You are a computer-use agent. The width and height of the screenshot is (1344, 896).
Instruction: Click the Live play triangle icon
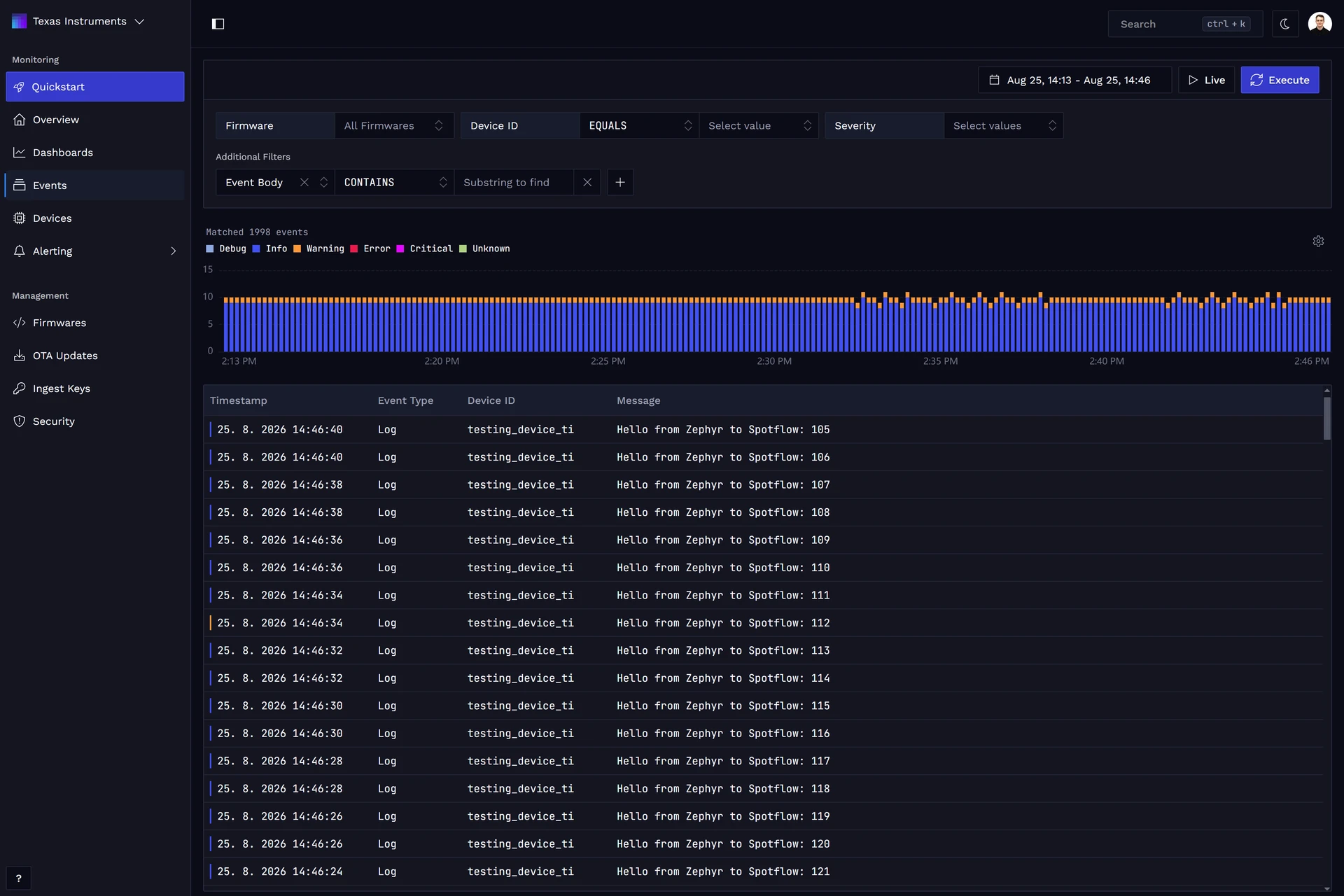pos(1193,80)
